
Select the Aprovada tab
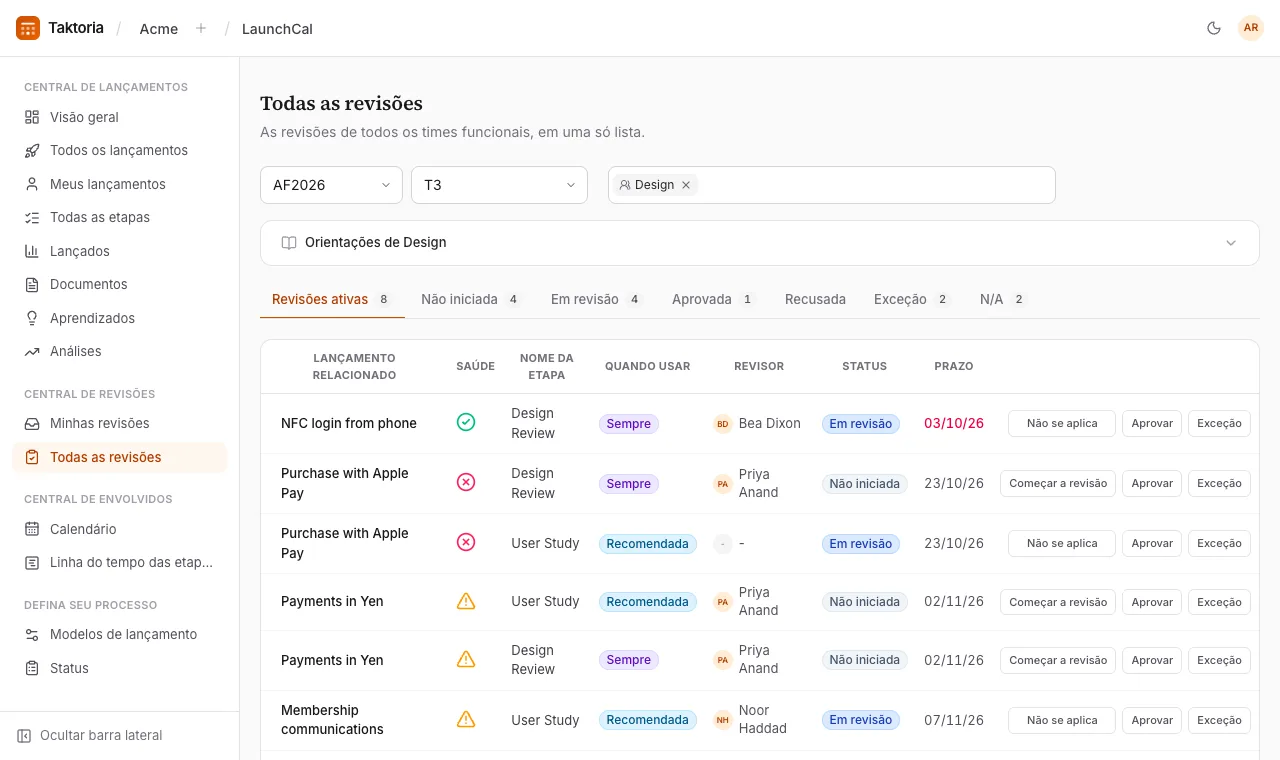tap(714, 299)
